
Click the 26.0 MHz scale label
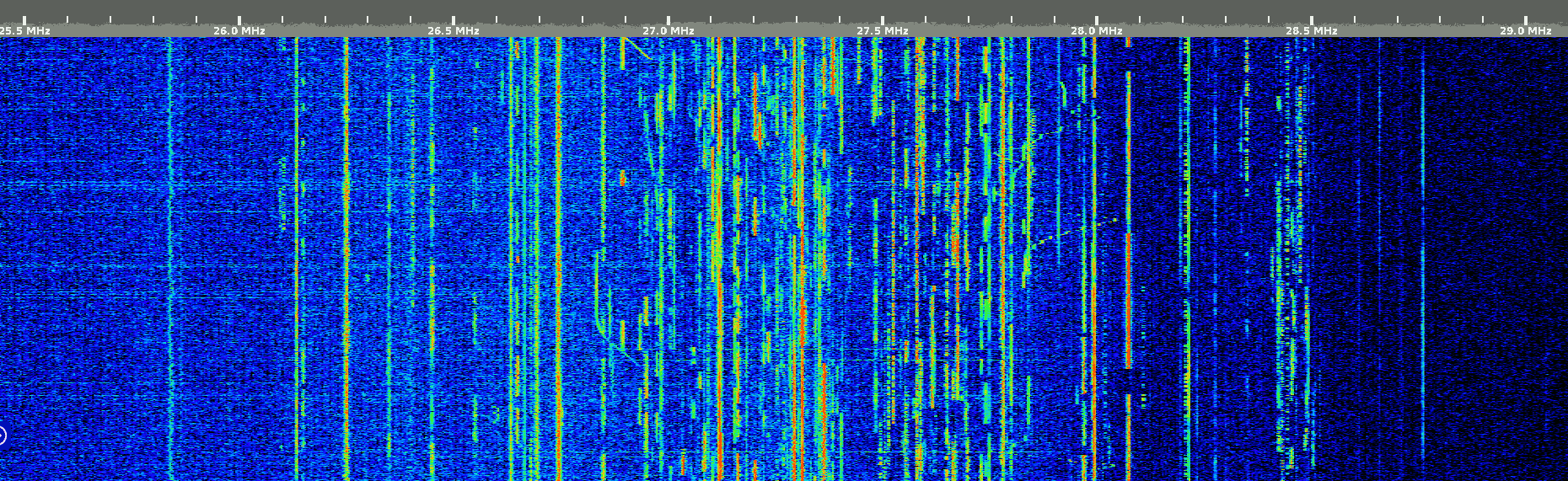tap(239, 30)
